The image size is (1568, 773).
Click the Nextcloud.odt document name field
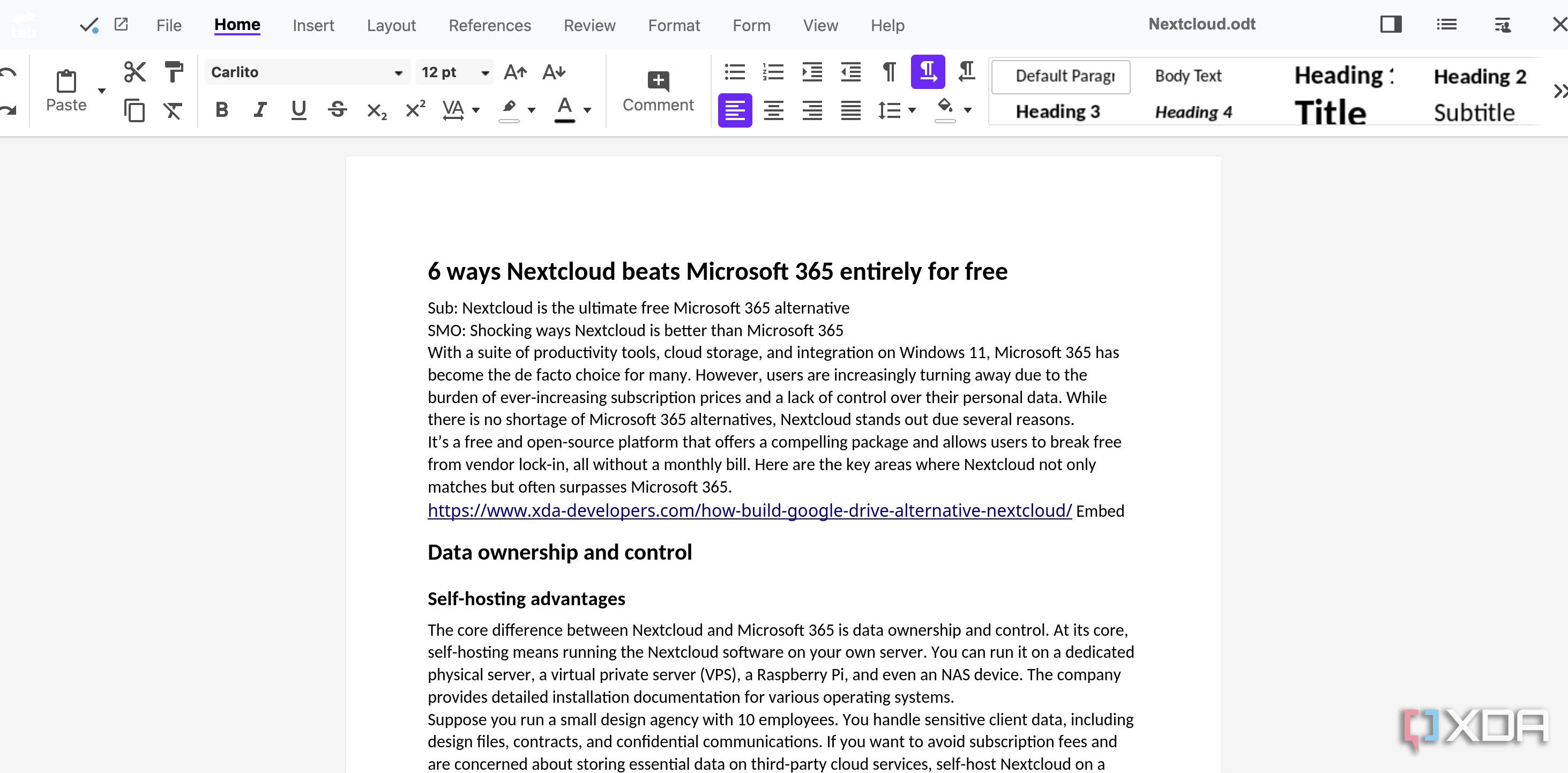[1201, 24]
